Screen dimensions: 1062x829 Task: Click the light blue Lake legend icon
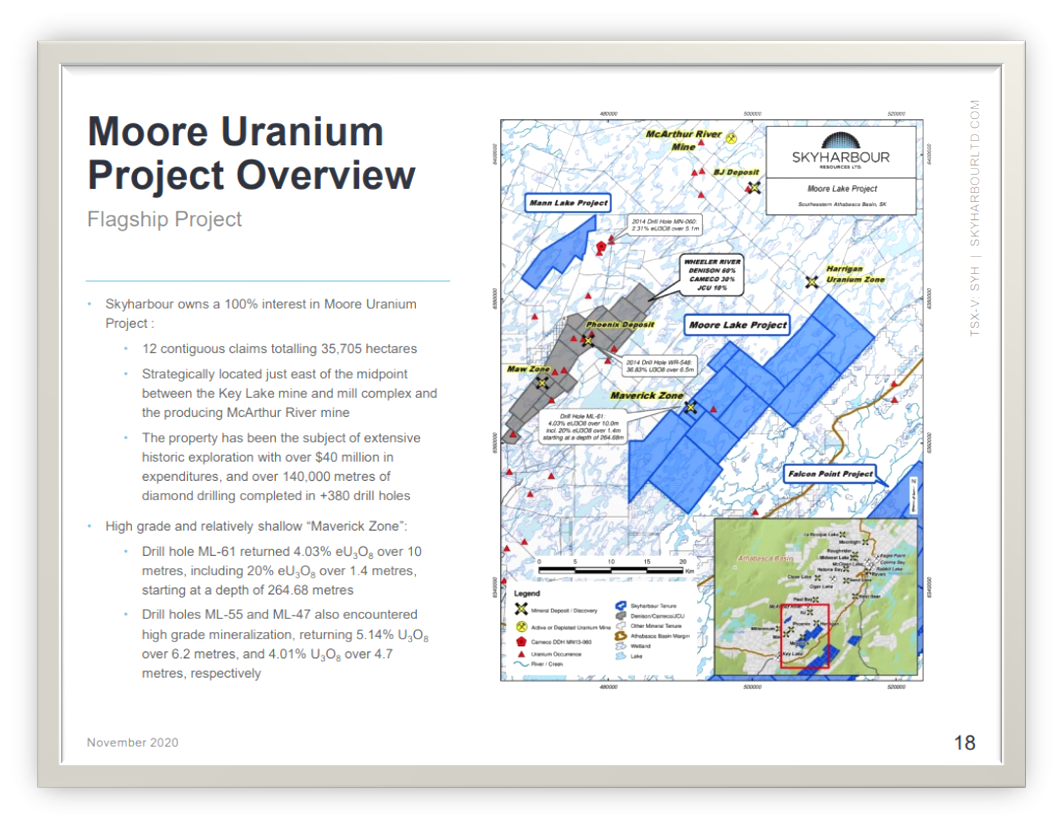pos(620,656)
